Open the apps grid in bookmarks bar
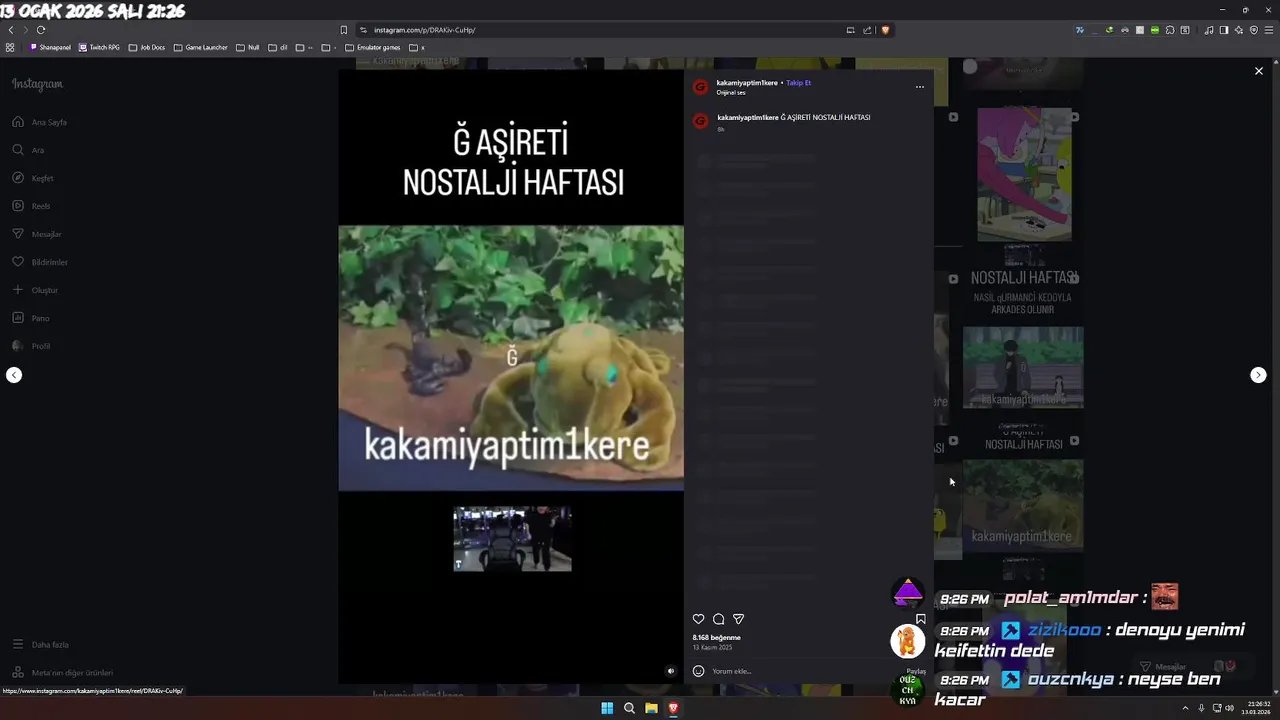The height and width of the screenshot is (720, 1280). (10, 47)
